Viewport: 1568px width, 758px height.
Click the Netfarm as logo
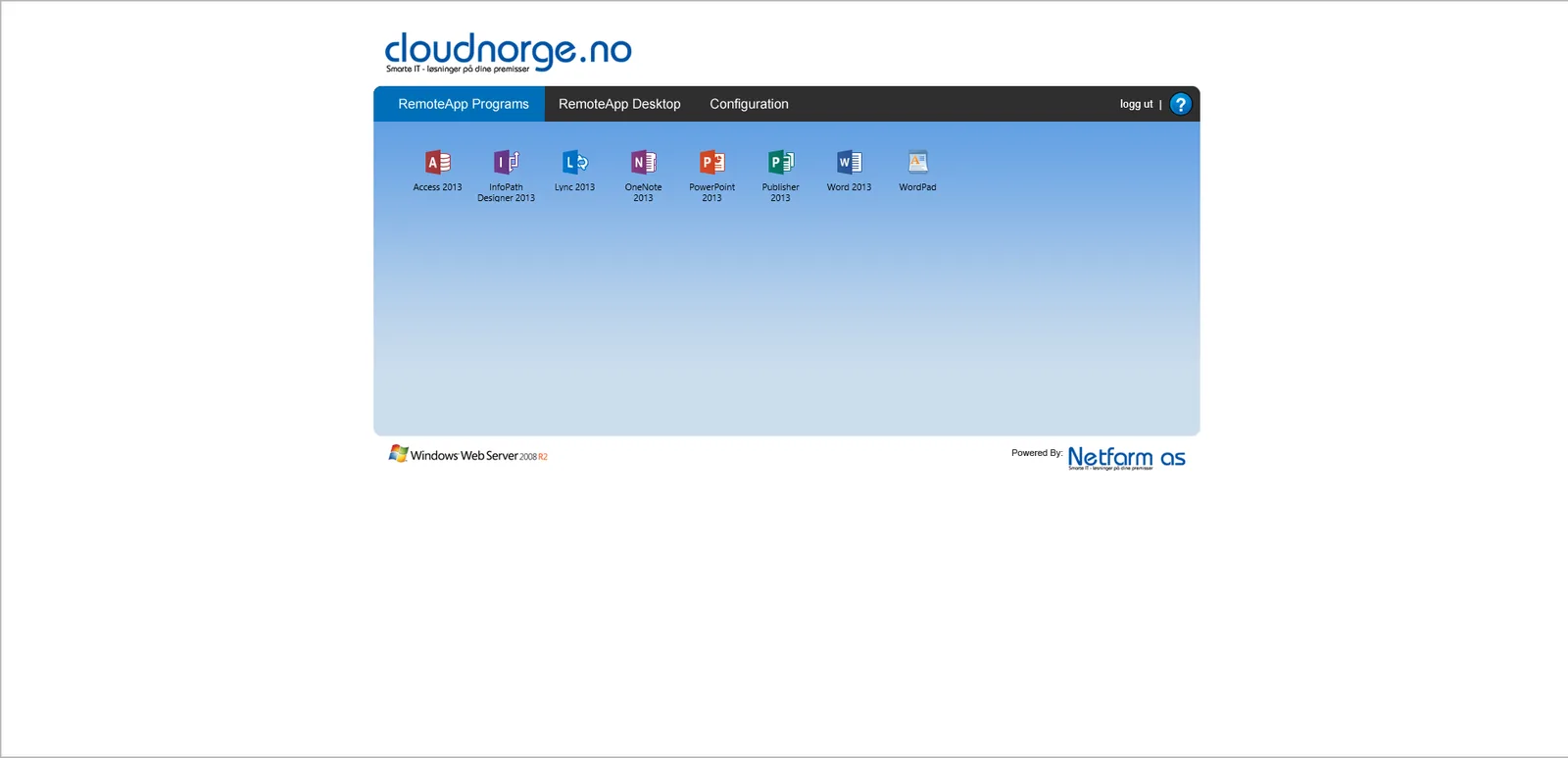click(x=1126, y=458)
